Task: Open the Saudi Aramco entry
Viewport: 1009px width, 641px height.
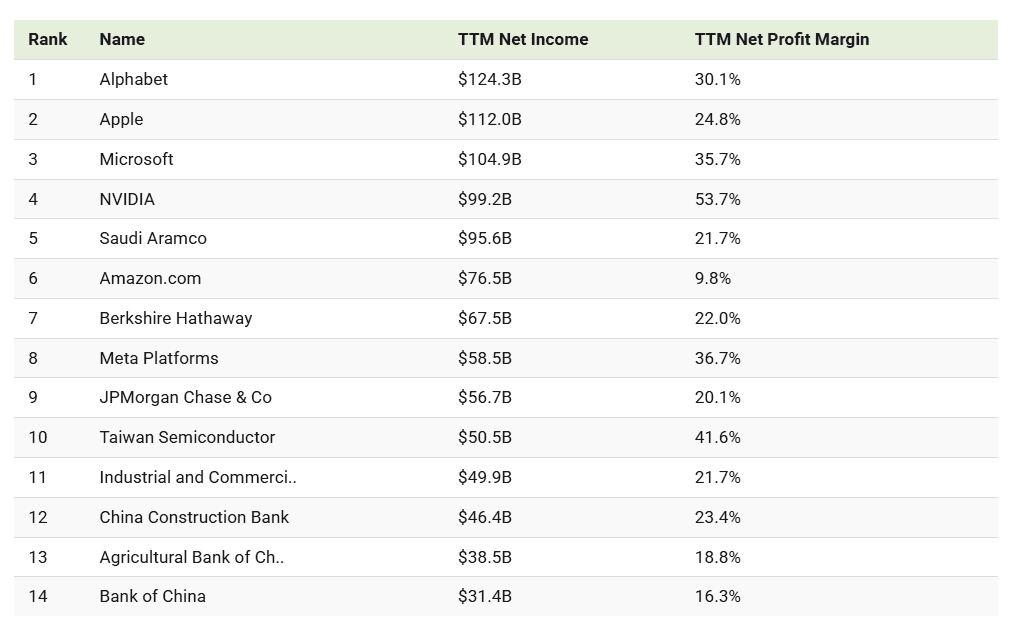Action: coord(153,238)
